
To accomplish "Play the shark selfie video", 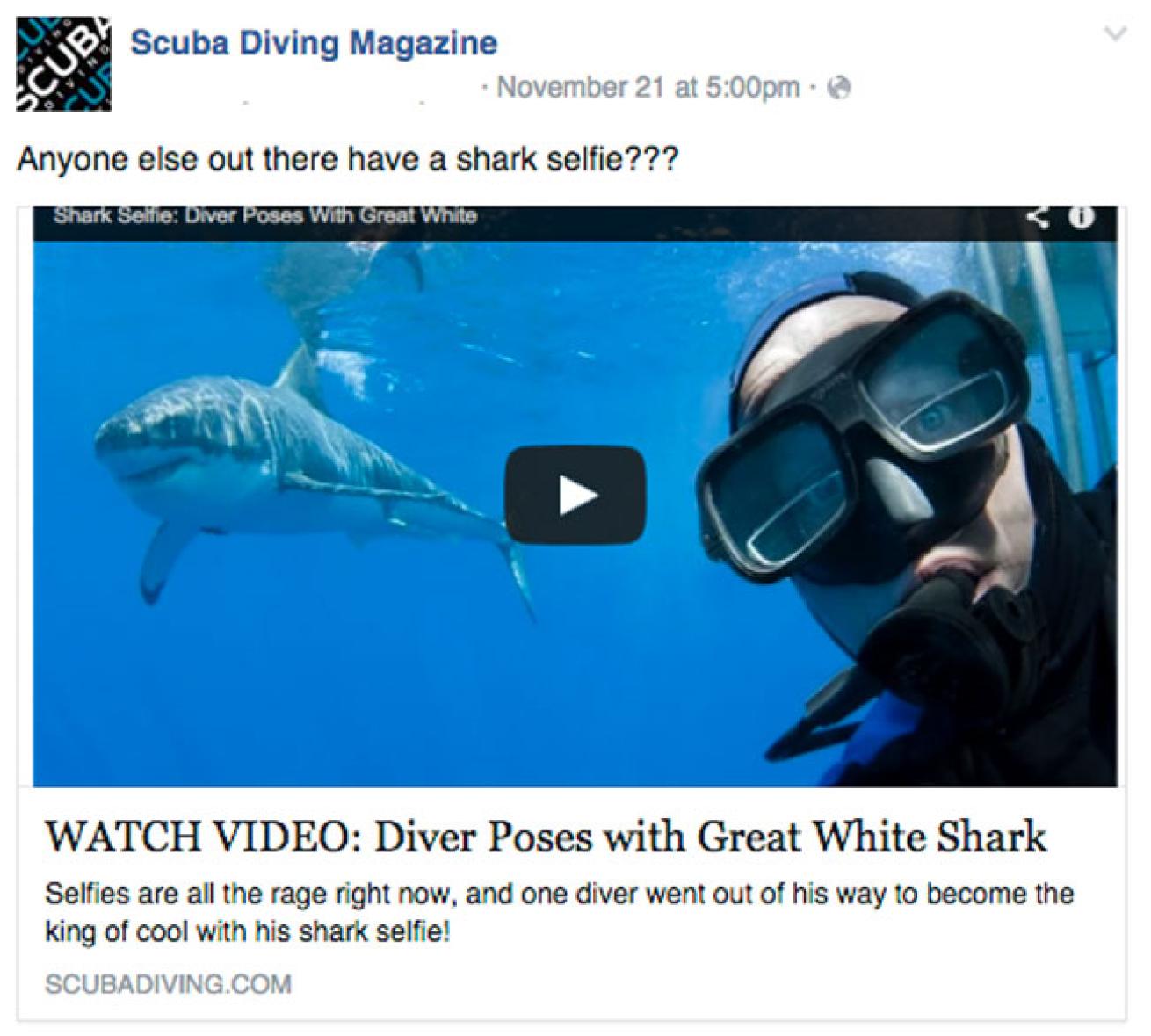I will coord(575,496).
